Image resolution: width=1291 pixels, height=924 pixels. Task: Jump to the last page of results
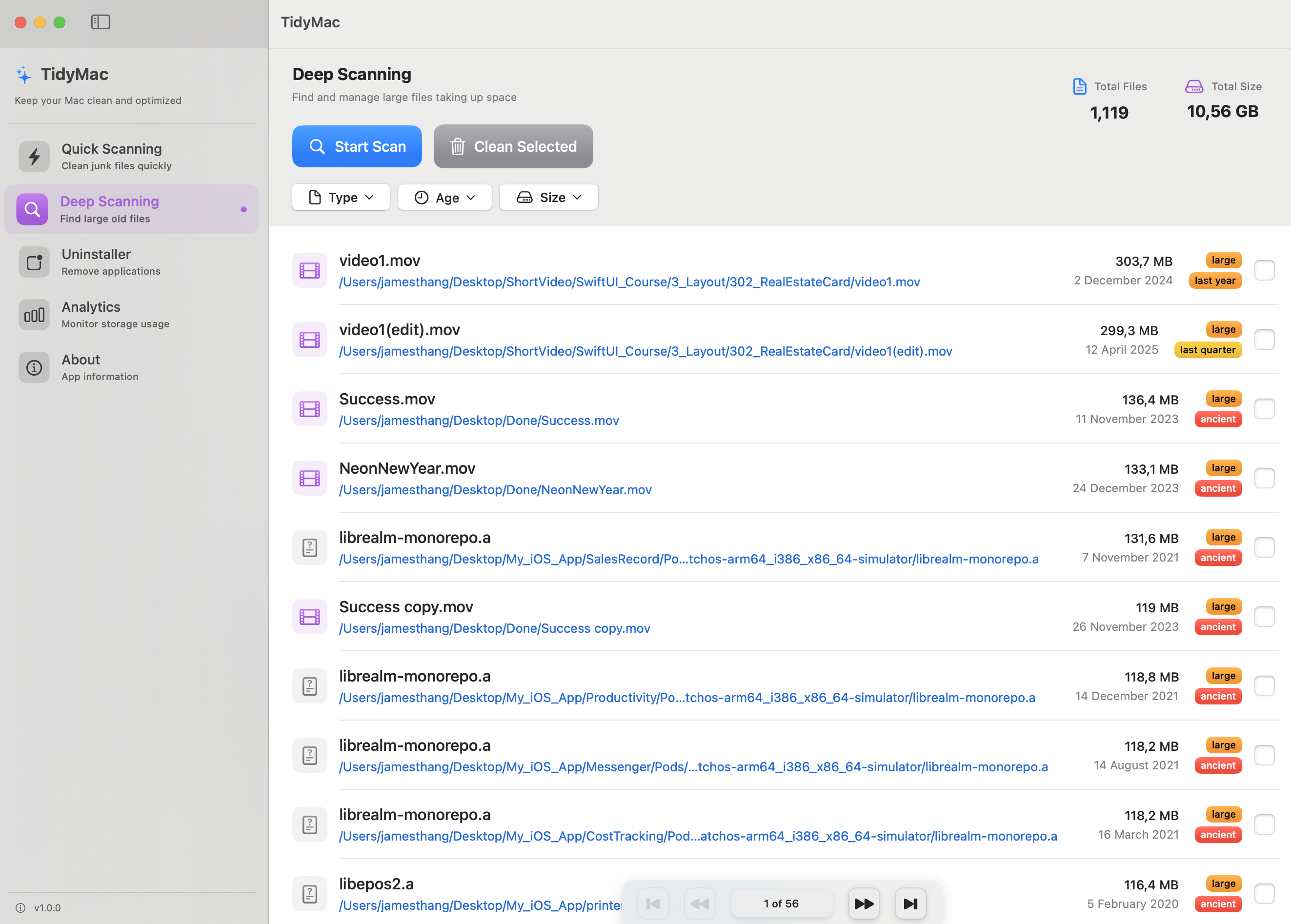coord(910,904)
